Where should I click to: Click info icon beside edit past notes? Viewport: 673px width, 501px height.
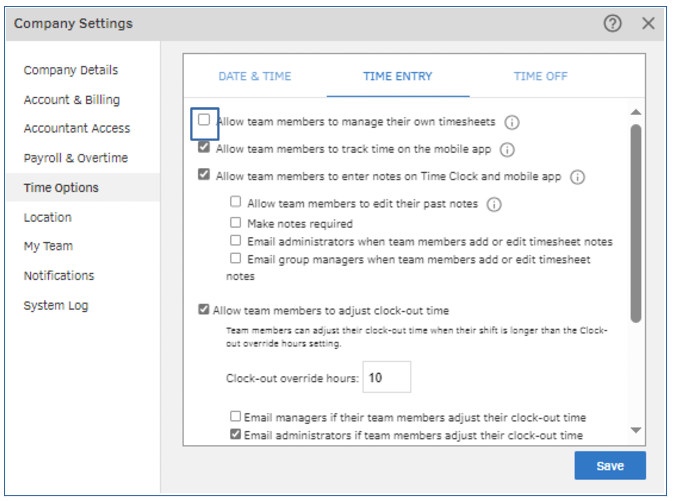click(x=494, y=204)
